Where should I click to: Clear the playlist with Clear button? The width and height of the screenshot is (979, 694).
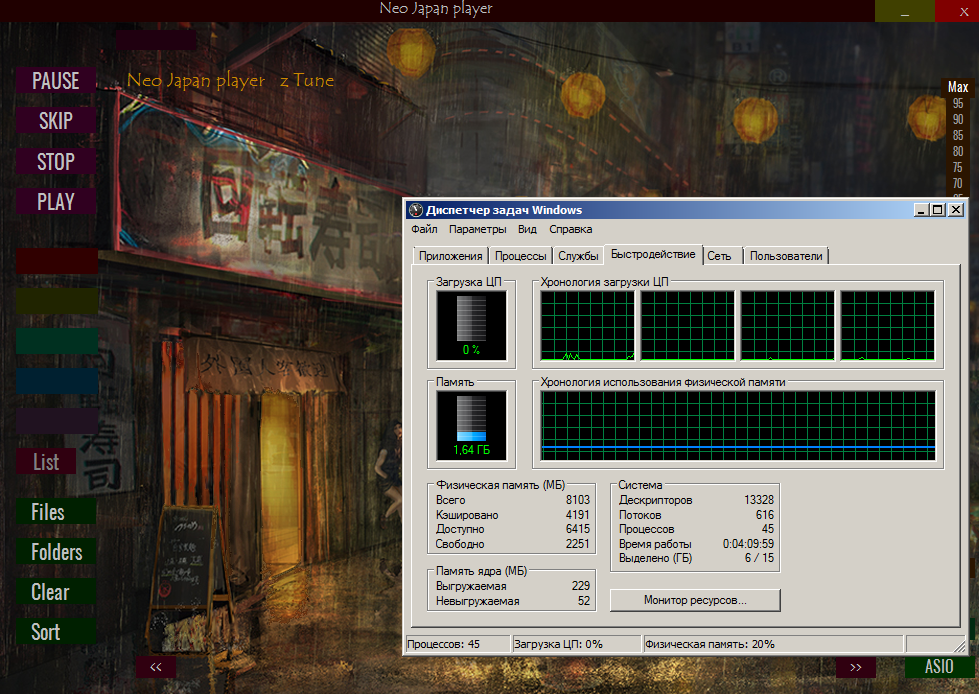[x=56, y=592]
